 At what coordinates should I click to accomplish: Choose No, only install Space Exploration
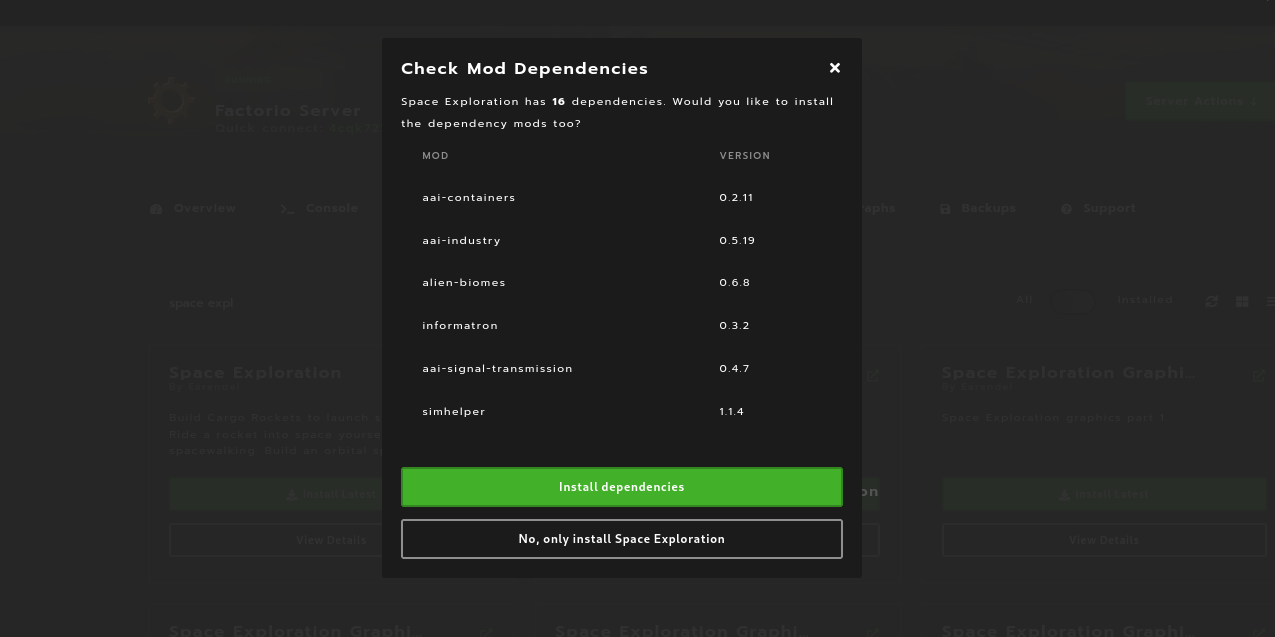click(x=622, y=539)
